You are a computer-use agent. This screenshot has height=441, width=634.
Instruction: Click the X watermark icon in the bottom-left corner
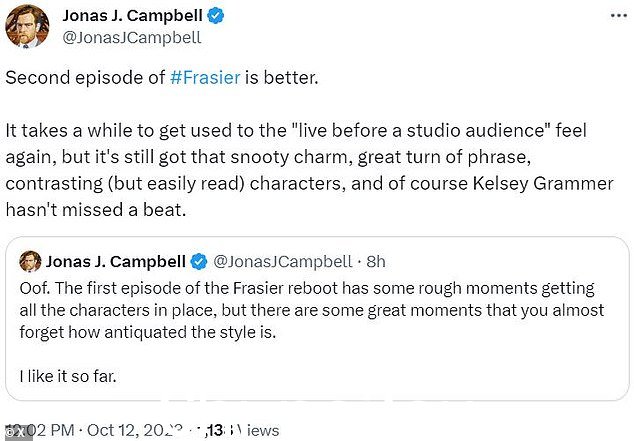[x=16, y=433]
